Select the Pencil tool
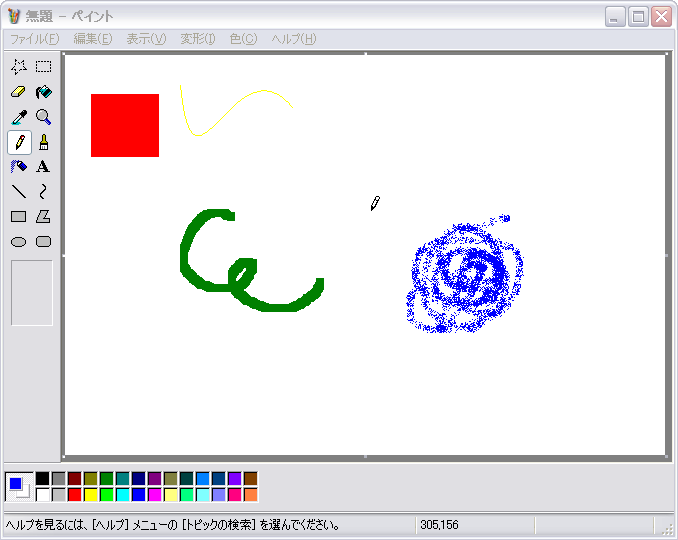The width and height of the screenshot is (678, 540). pyautogui.click(x=19, y=142)
